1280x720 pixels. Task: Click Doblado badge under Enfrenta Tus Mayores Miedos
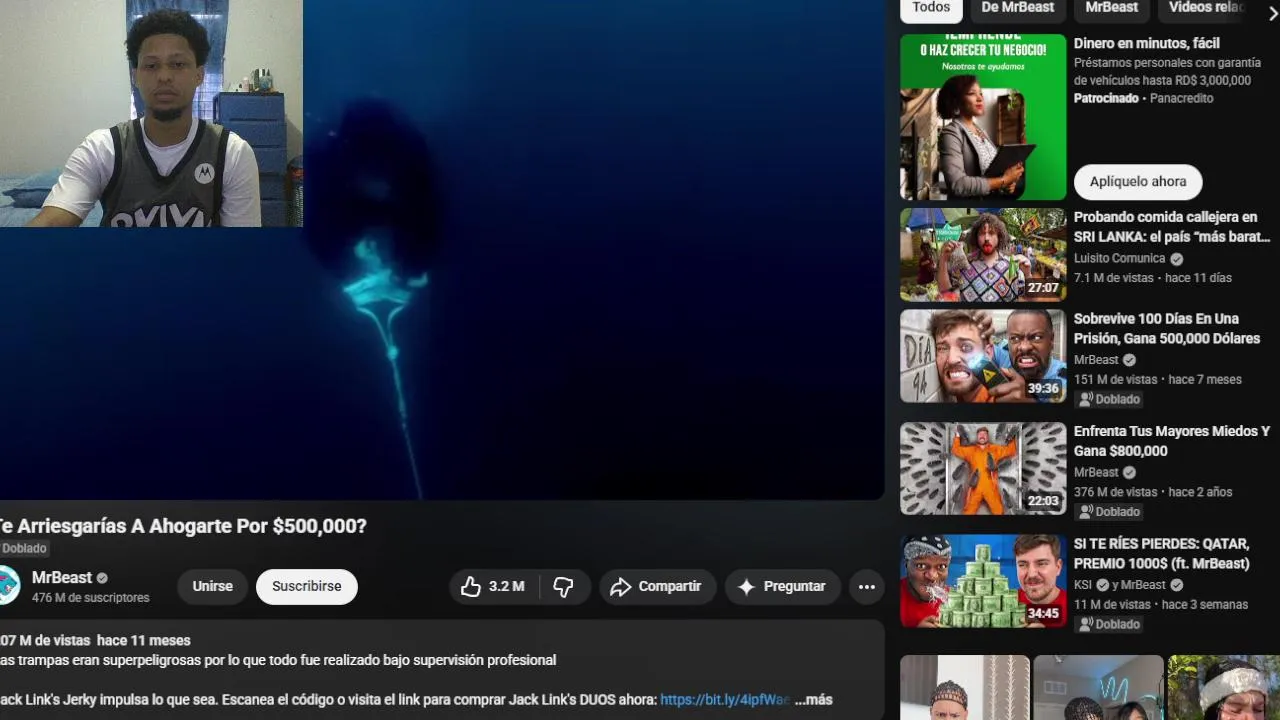(1108, 512)
